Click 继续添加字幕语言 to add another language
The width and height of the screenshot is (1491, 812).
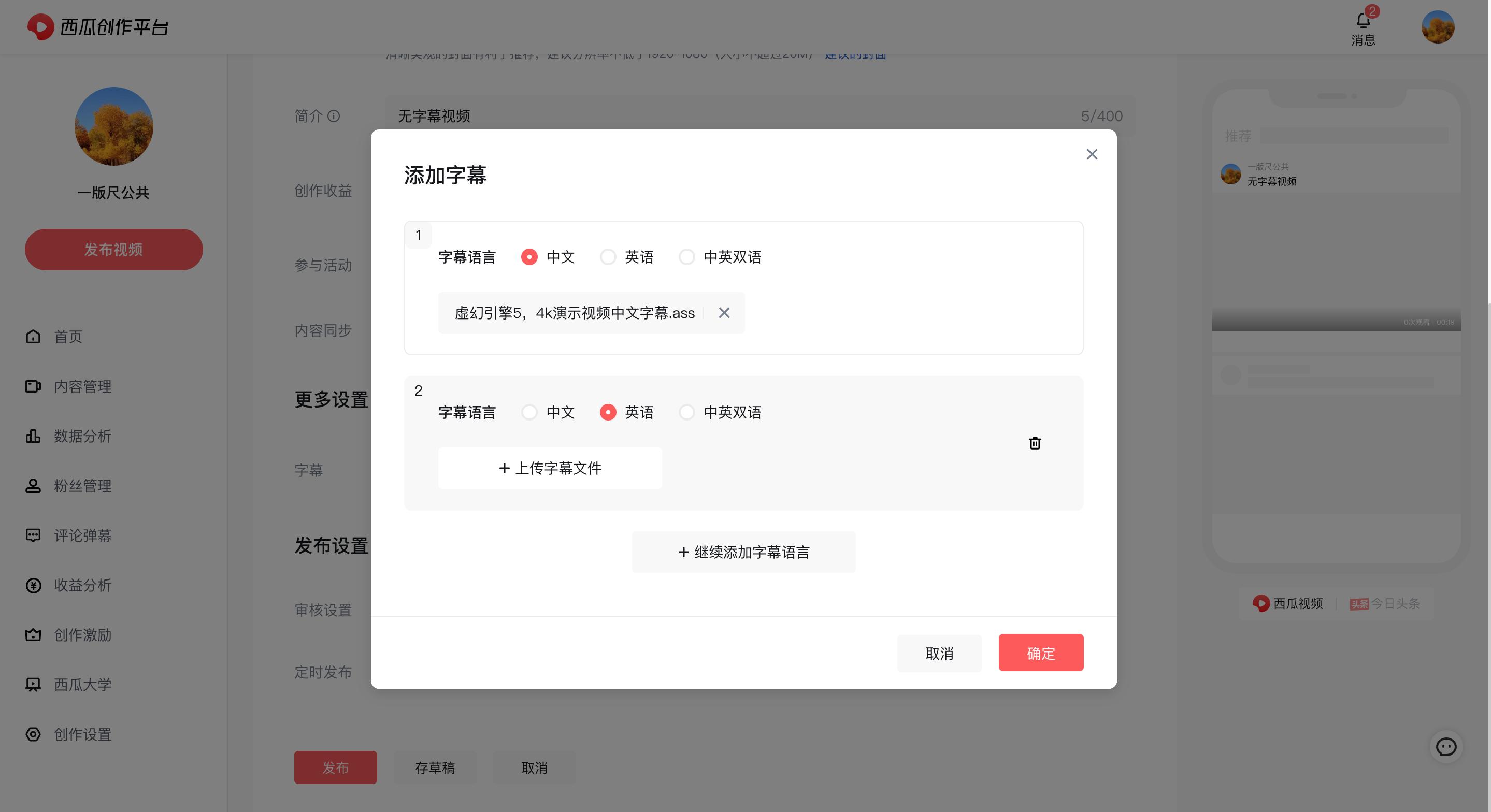tap(743, 551)
